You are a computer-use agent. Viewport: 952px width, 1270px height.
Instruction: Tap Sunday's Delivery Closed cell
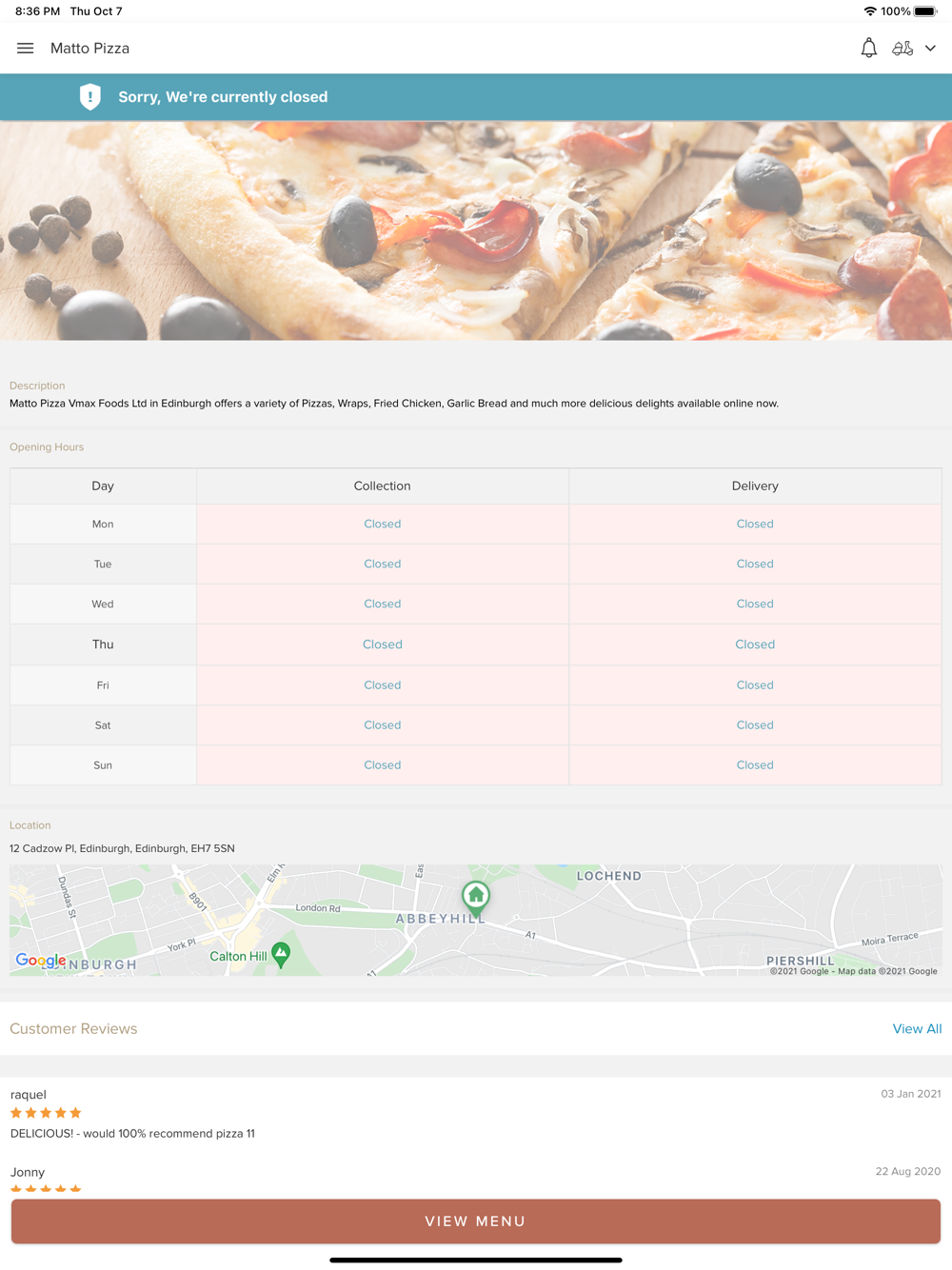tap(755, 765)
